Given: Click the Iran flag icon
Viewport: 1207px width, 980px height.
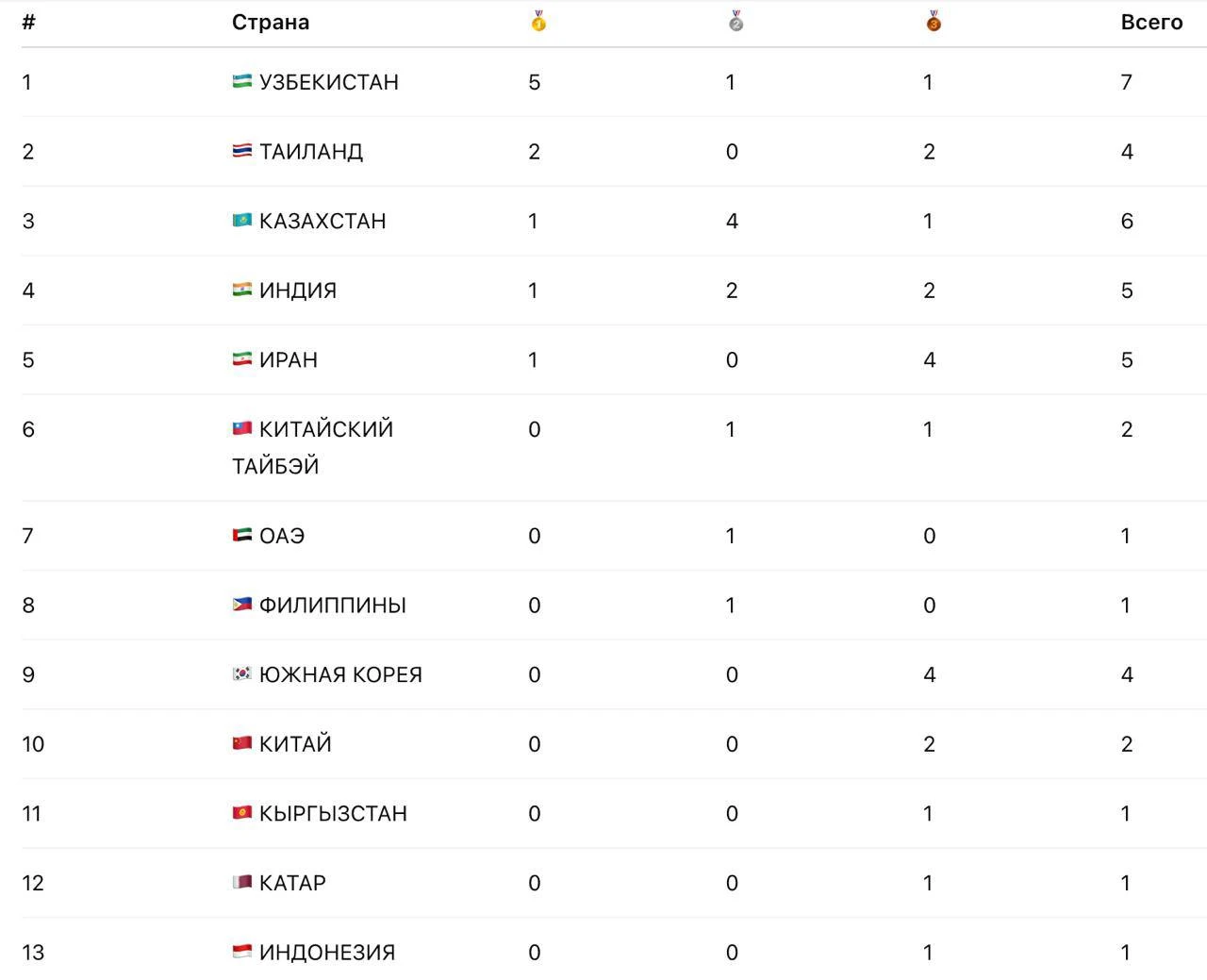Looking at the screenshot, I should [242, 359].
